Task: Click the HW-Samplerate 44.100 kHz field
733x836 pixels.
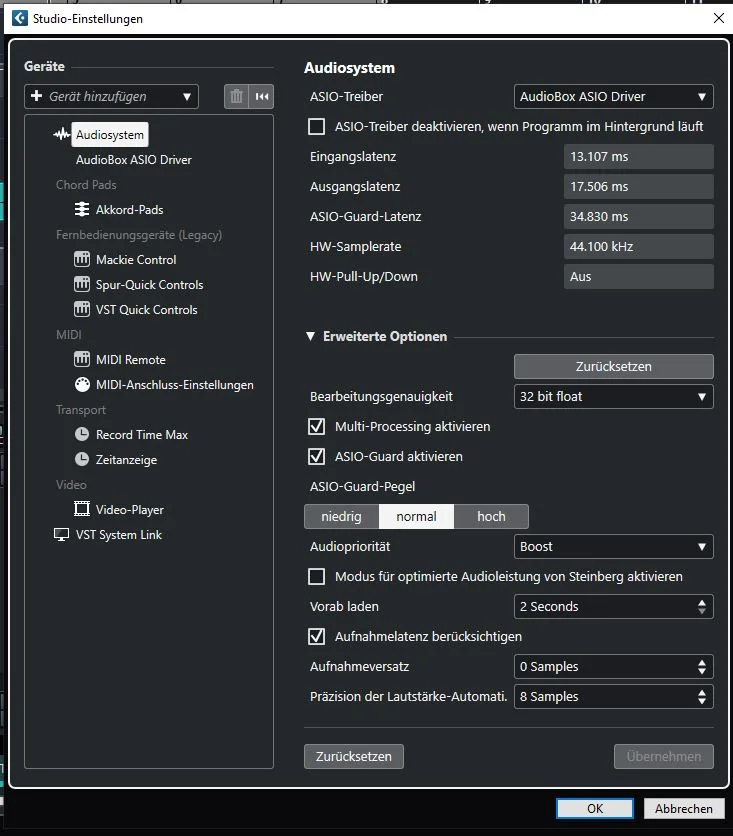Action: tap(639, 246)
